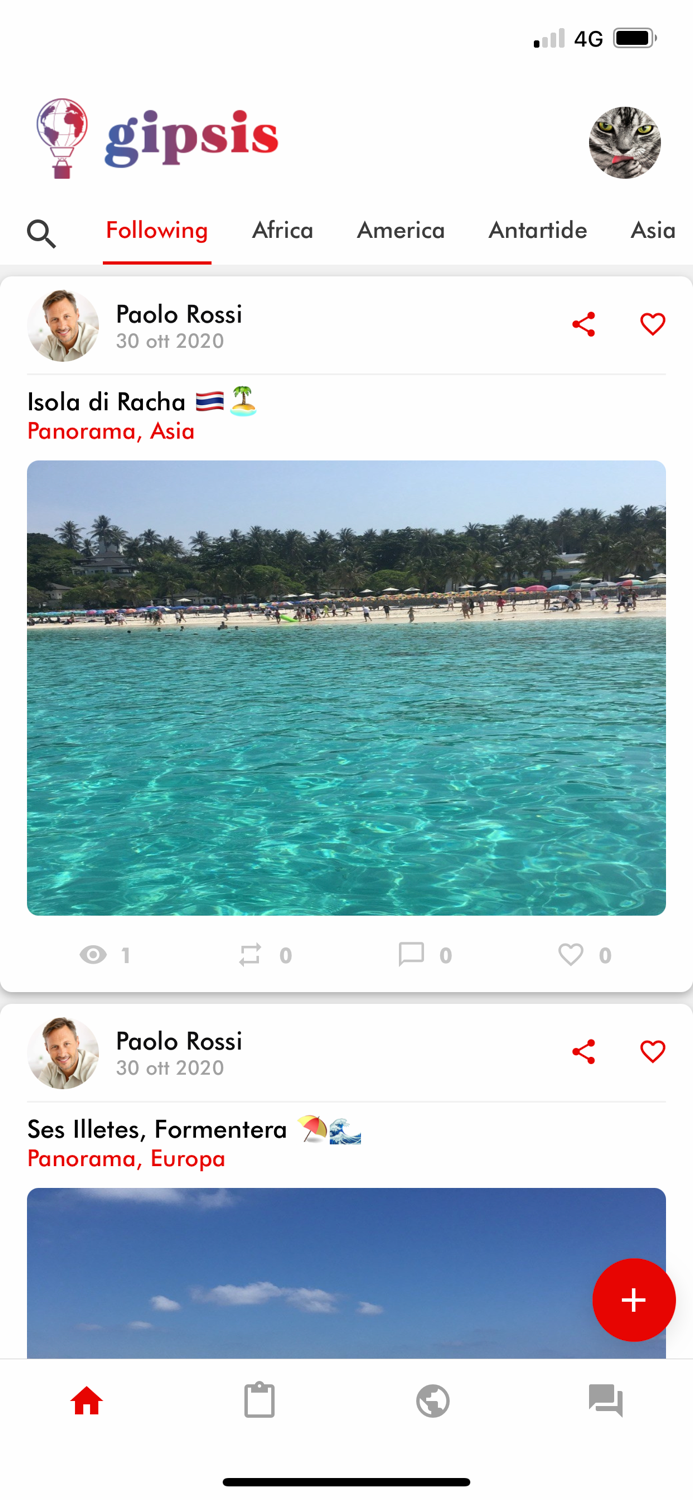
Task: Repost the Isola di Racha post
Action: pos(252,954)
